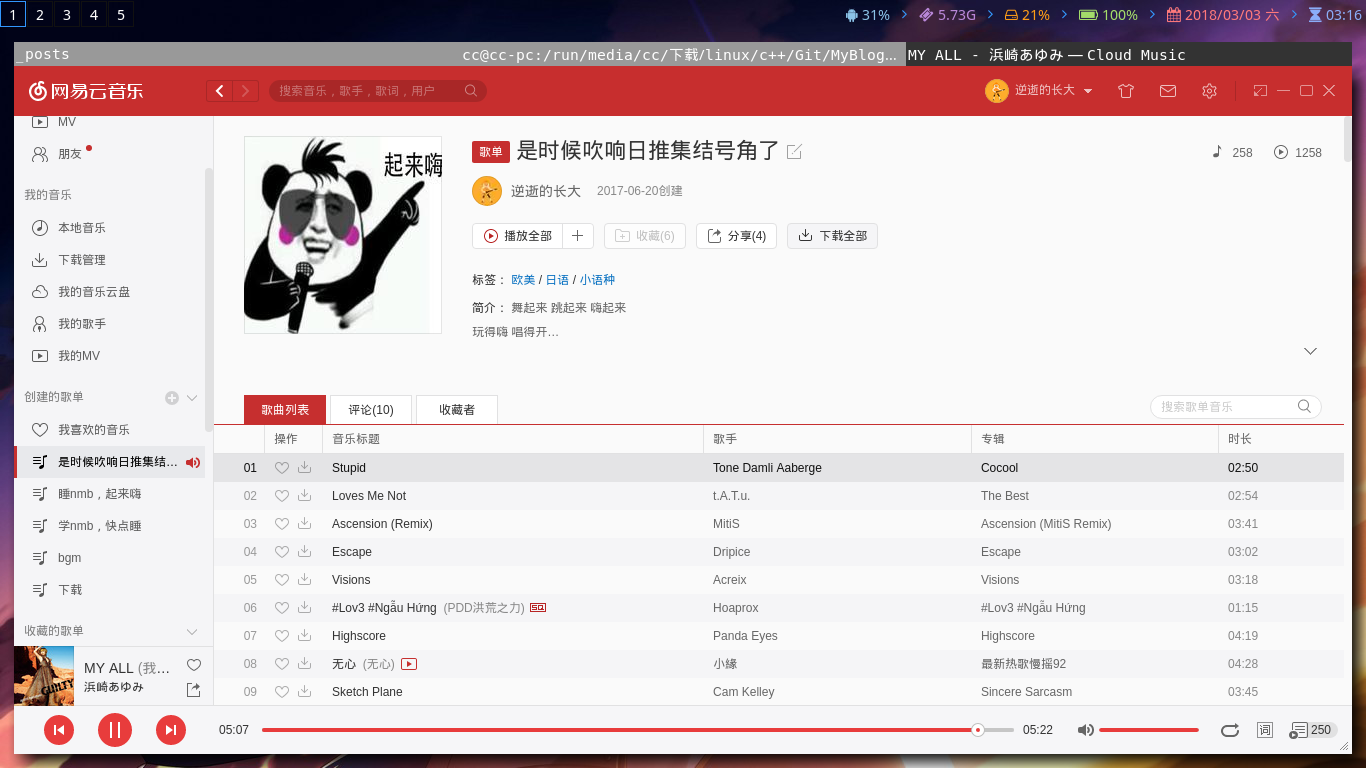Screen dimensions: 1366x768
Task: Switch to the 收藏者 tab
Action: [x=457, y=410]
